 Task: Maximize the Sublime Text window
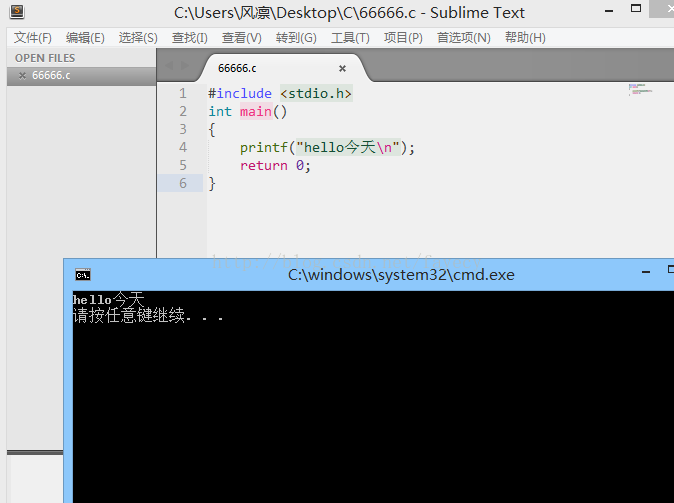point(636,8)
